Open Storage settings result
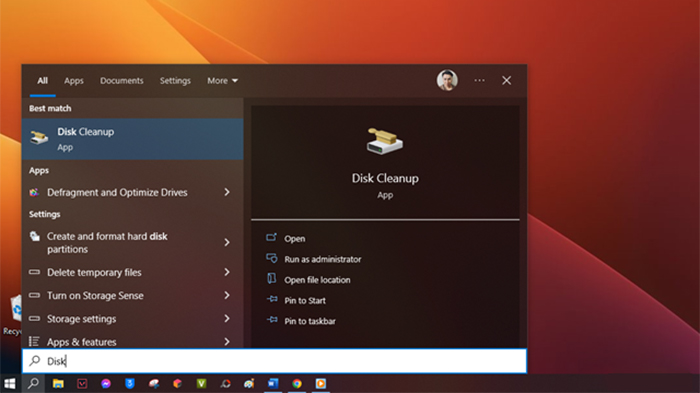700x393 pixels. (132, 318)
